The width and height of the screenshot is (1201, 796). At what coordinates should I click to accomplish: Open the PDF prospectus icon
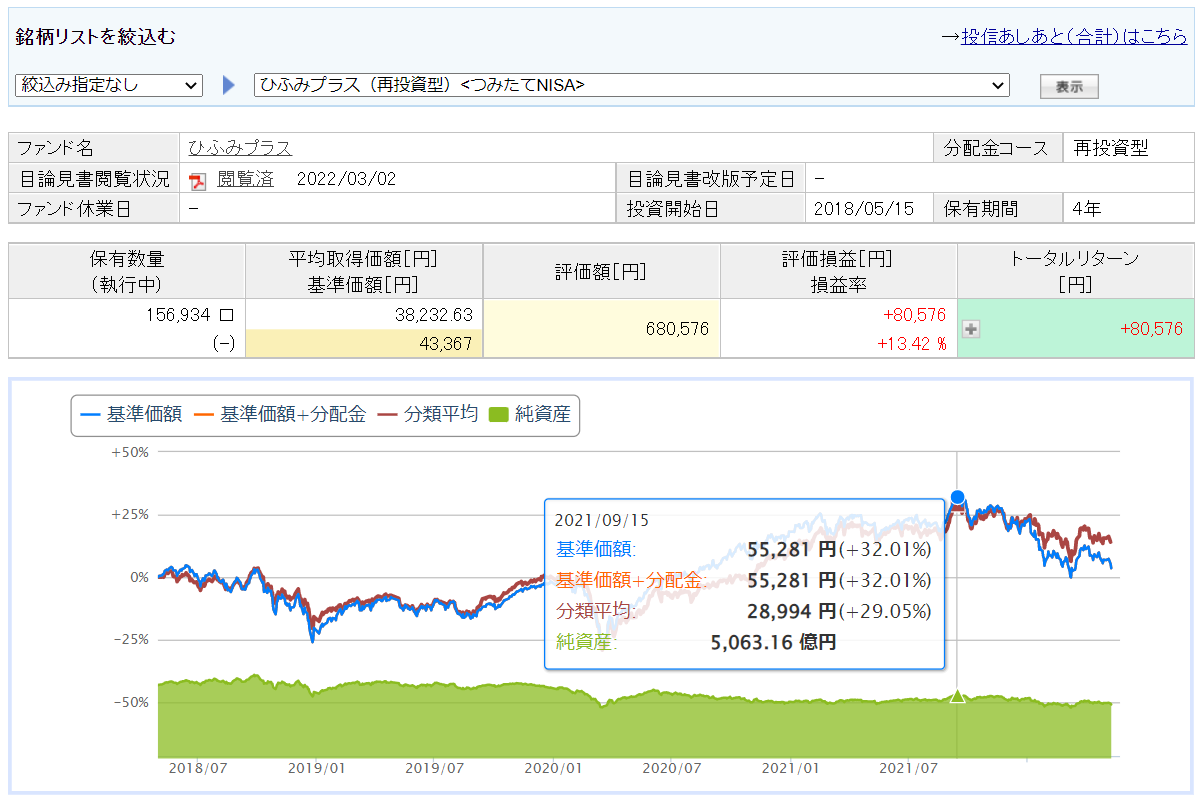click(198, 181)
